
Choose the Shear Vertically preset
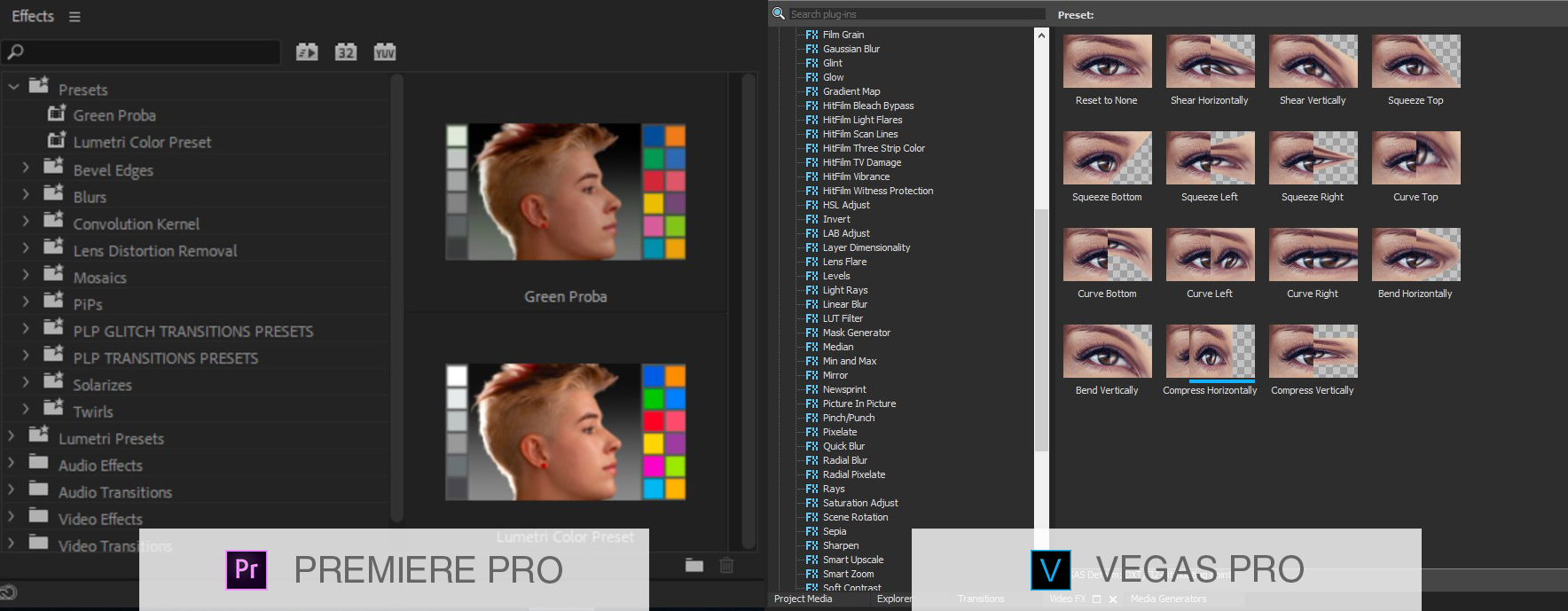tap(1313, 61)
